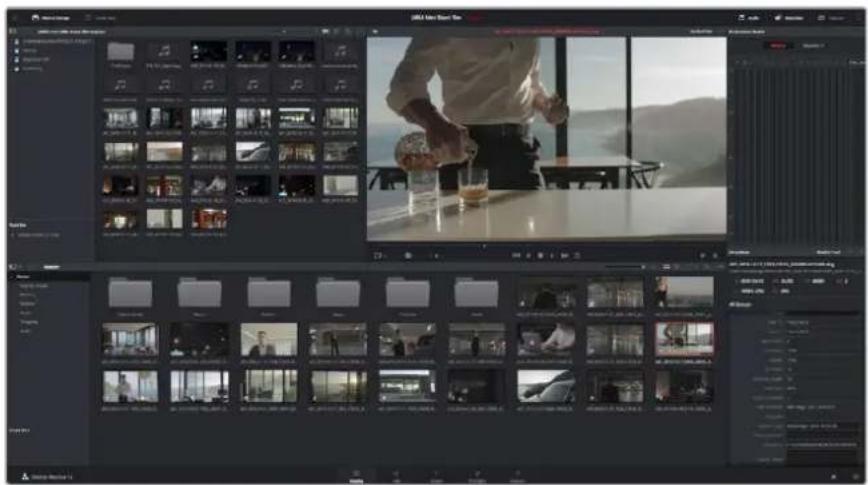Open Project Settings gear icon
Image resolution: width=868 pixels, height=485 pixels.
856,477
